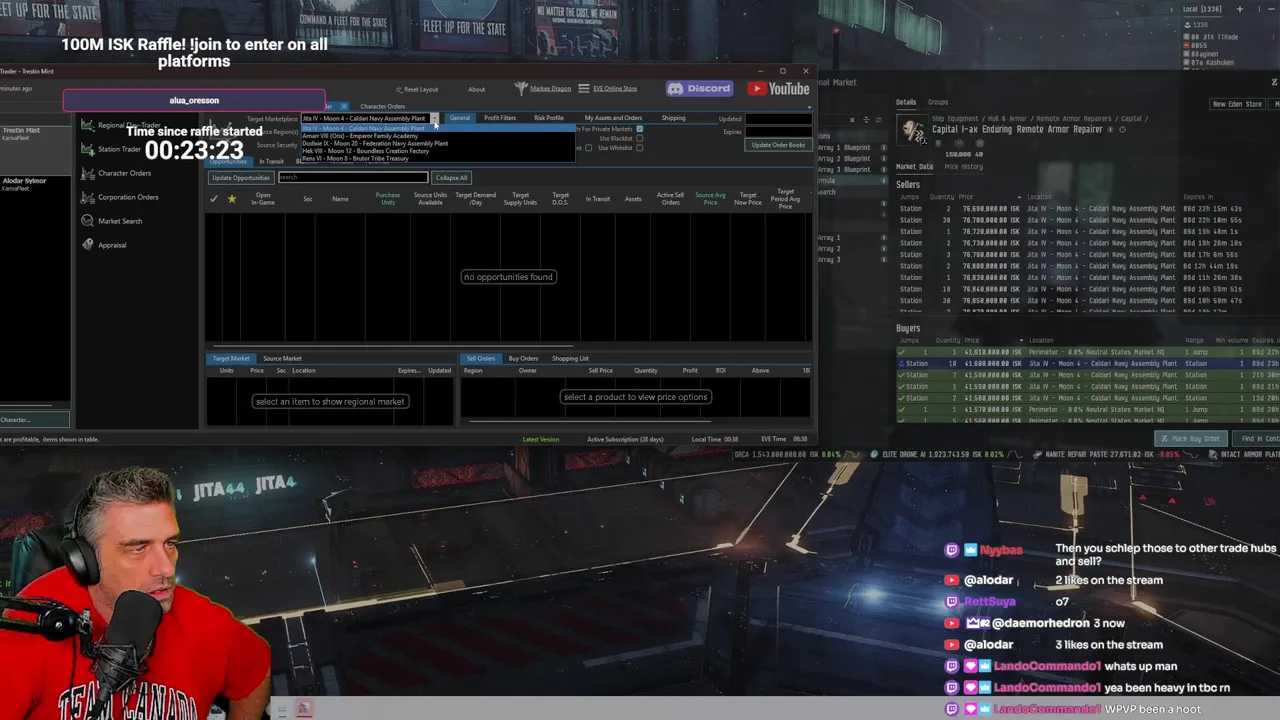
Task: Click the EVE Online Store icon
Action: [584, 88]
